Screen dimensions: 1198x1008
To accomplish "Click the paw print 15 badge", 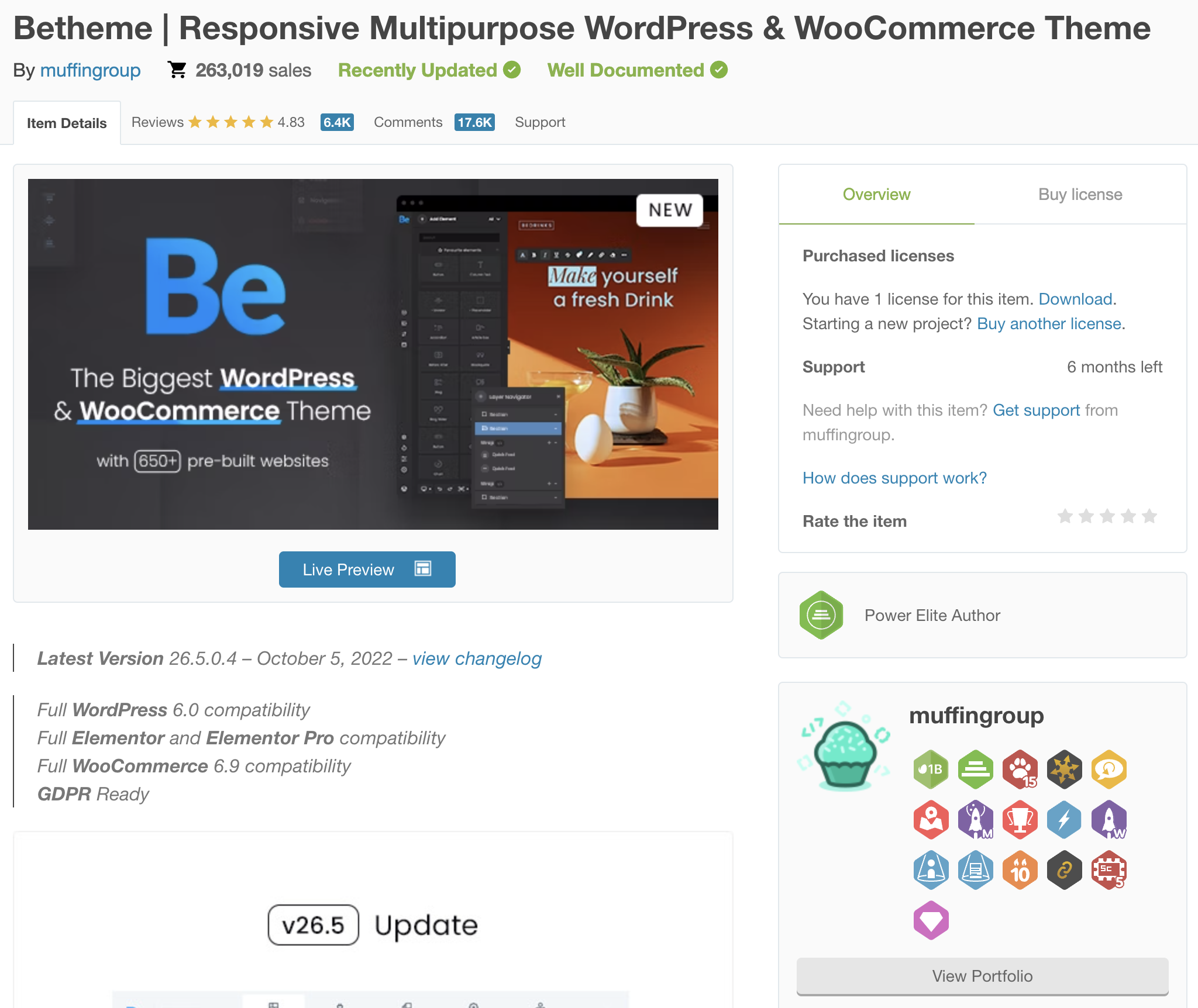I will (x=1020, y=769).
